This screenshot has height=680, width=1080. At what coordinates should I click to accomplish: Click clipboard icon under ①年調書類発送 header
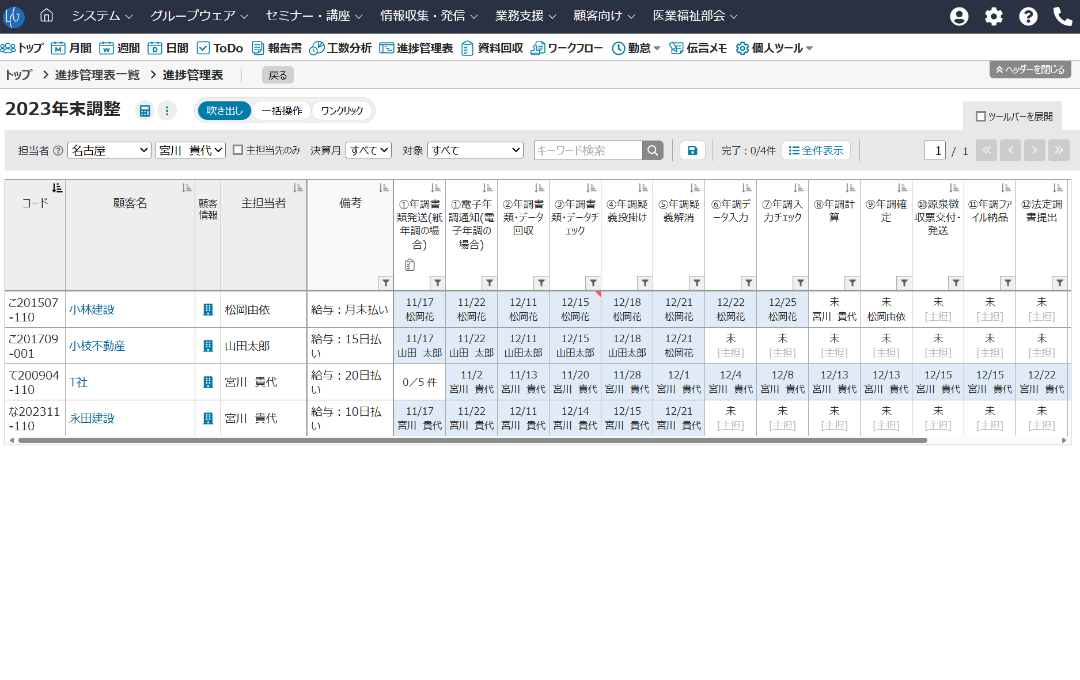(410, 265)
